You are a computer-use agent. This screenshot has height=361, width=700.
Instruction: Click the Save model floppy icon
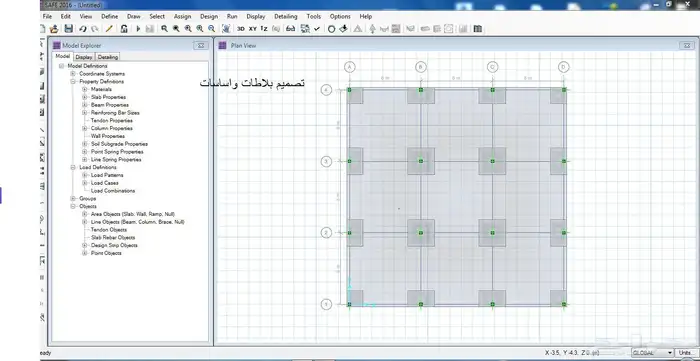[x=68, y=29]
